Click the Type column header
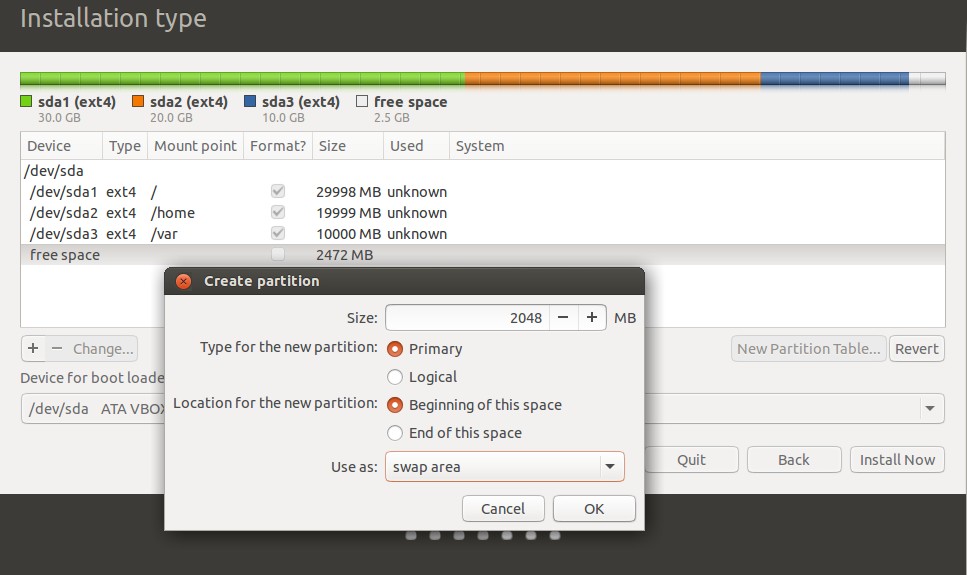Image resolution: width=967 pixels, height=575 pixels. coord(125,146)
